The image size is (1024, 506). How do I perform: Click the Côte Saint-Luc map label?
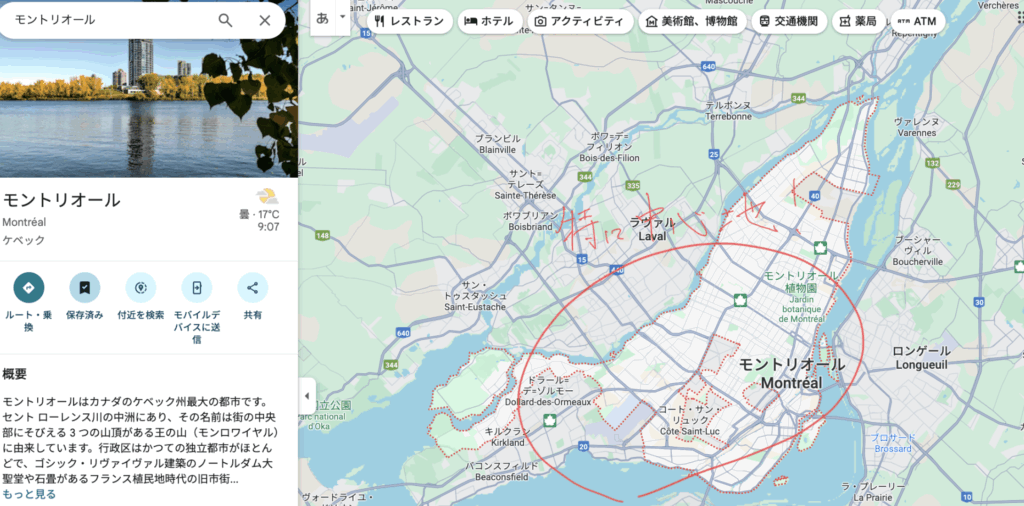point(688,420)
